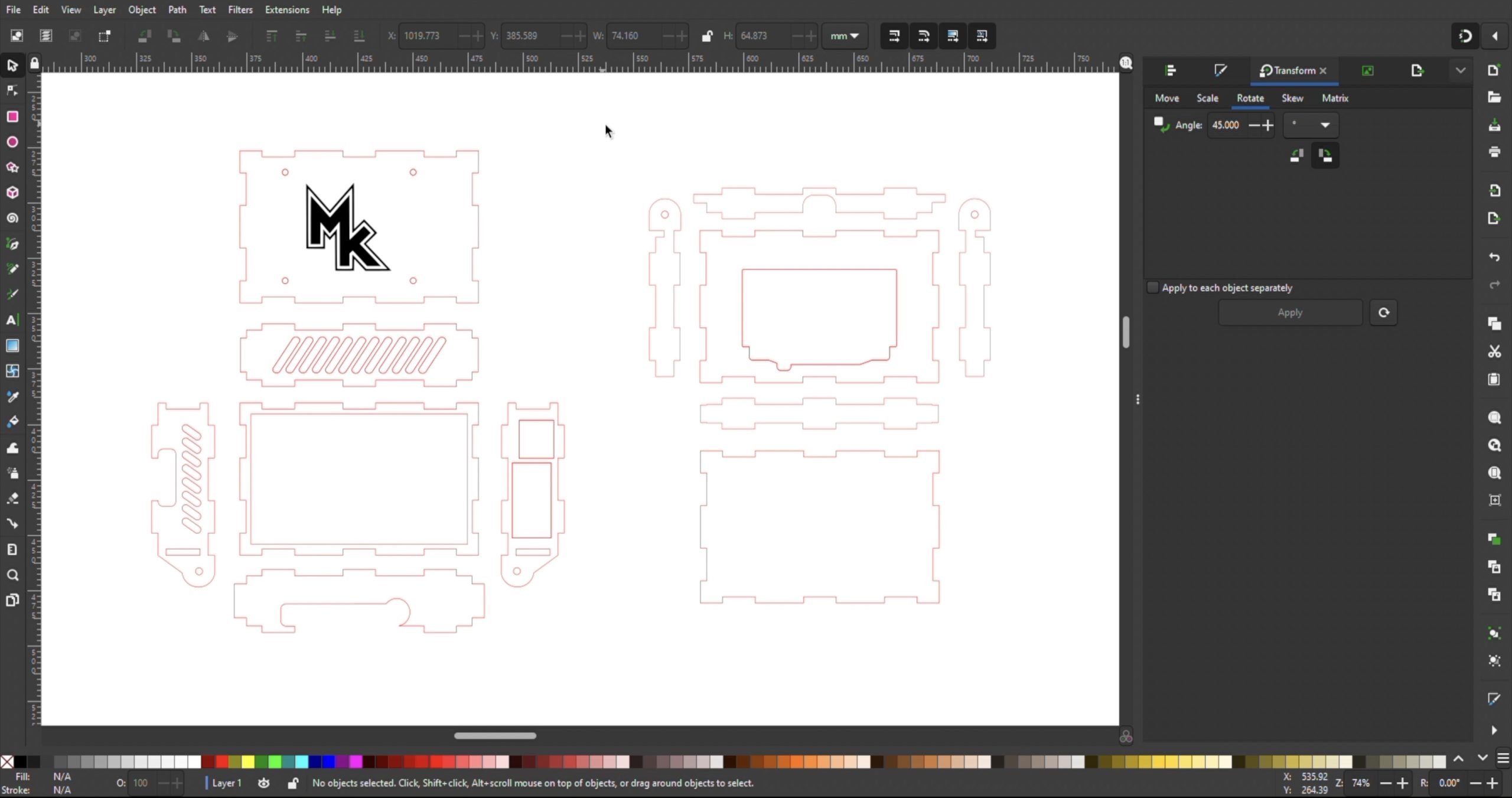
Task: Click the Cut scissors icon on the right bar
Action: [1494, 351]
